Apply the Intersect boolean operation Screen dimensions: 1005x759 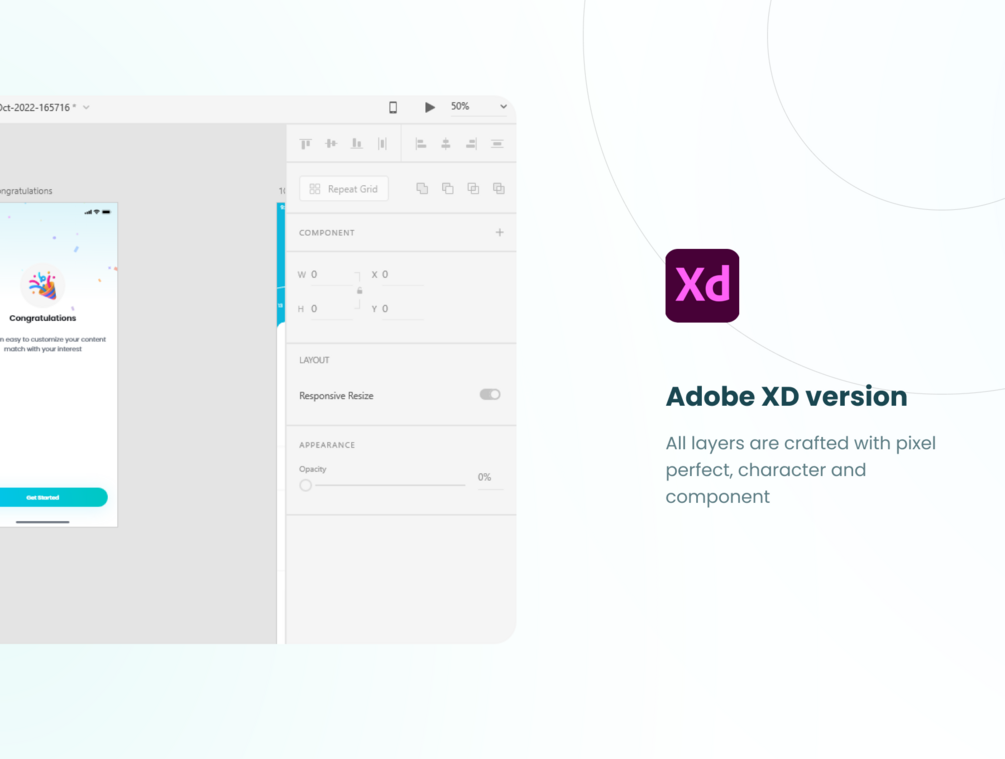473,188
